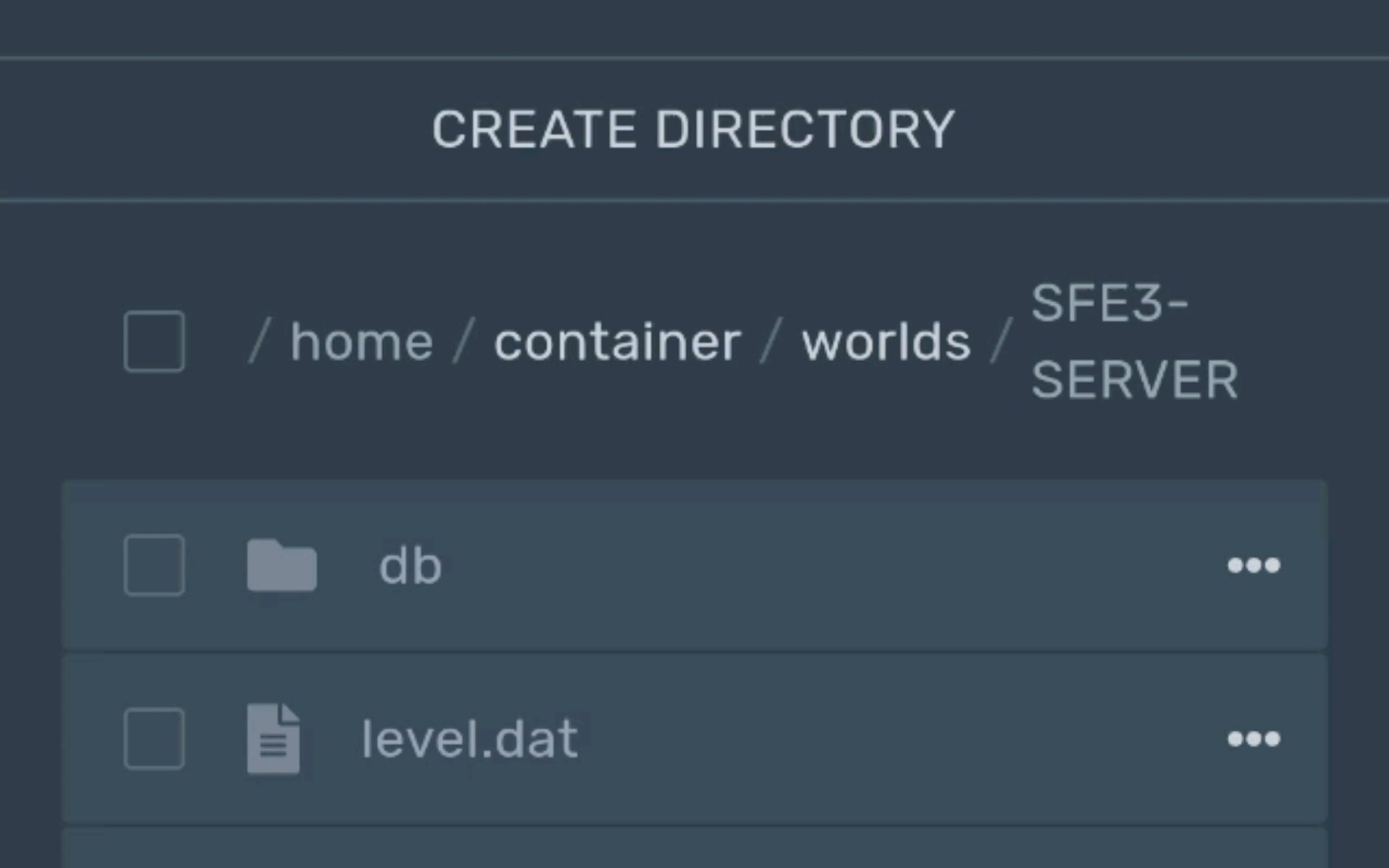
Task: Click the SFE3-SERVER breadcrumb segment
Action: click(1133, 342)
